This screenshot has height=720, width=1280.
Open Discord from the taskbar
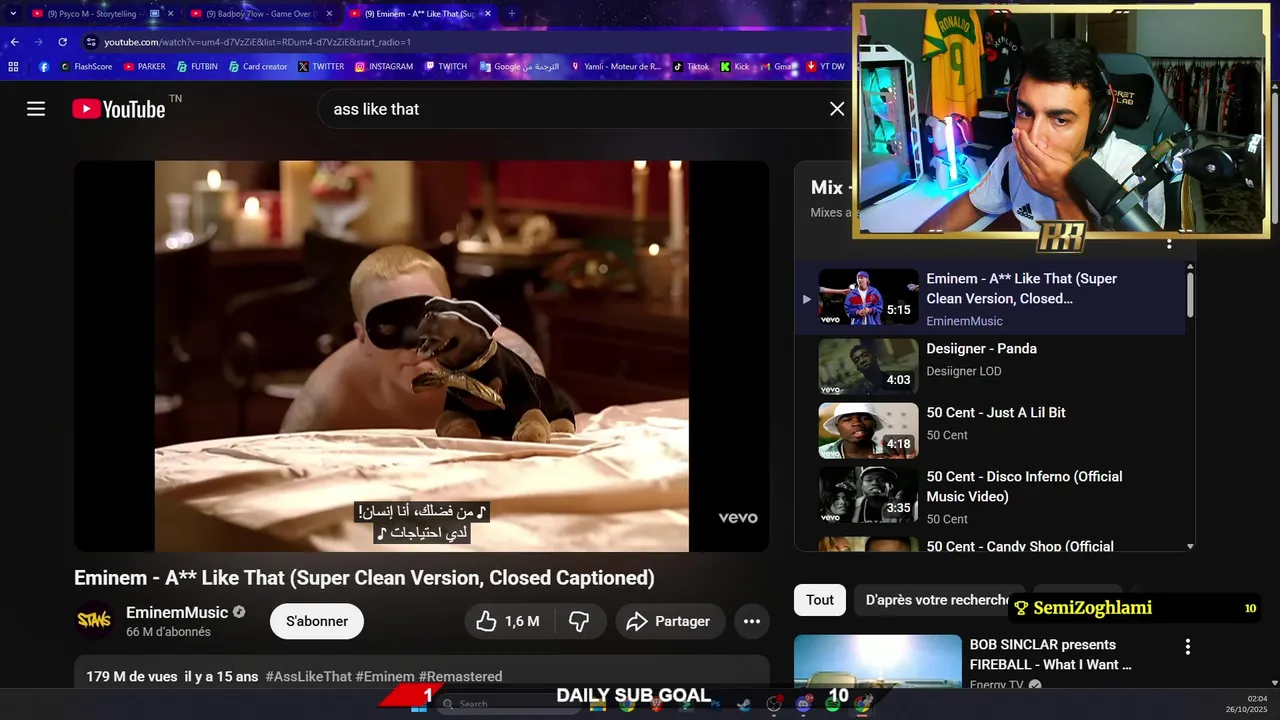tap(804, 704)
